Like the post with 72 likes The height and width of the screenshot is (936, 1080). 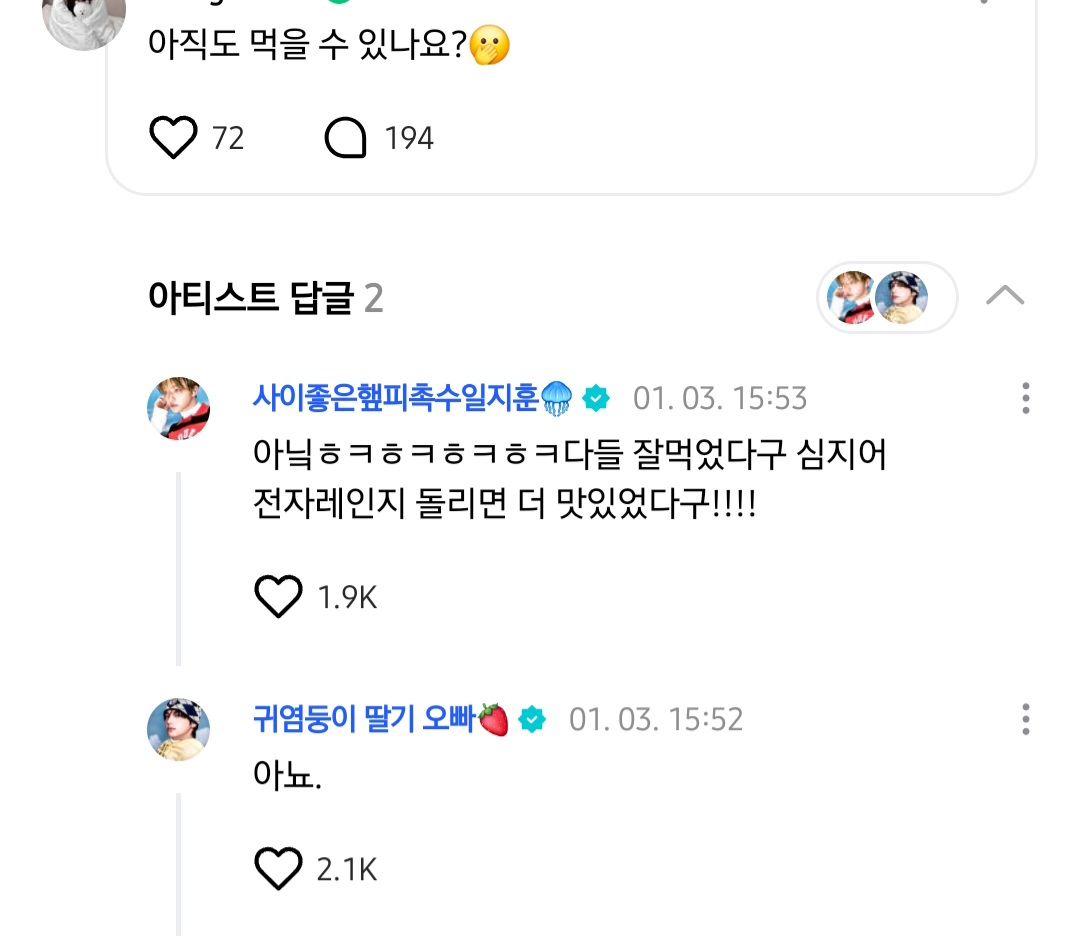[x=173, y=137]
